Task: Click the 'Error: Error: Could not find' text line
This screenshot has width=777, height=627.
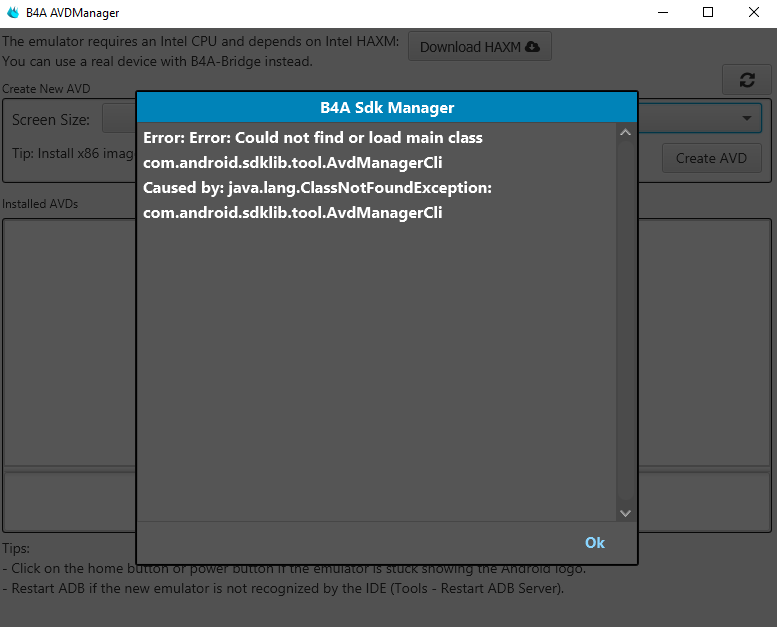Action: tap(313, 137)
